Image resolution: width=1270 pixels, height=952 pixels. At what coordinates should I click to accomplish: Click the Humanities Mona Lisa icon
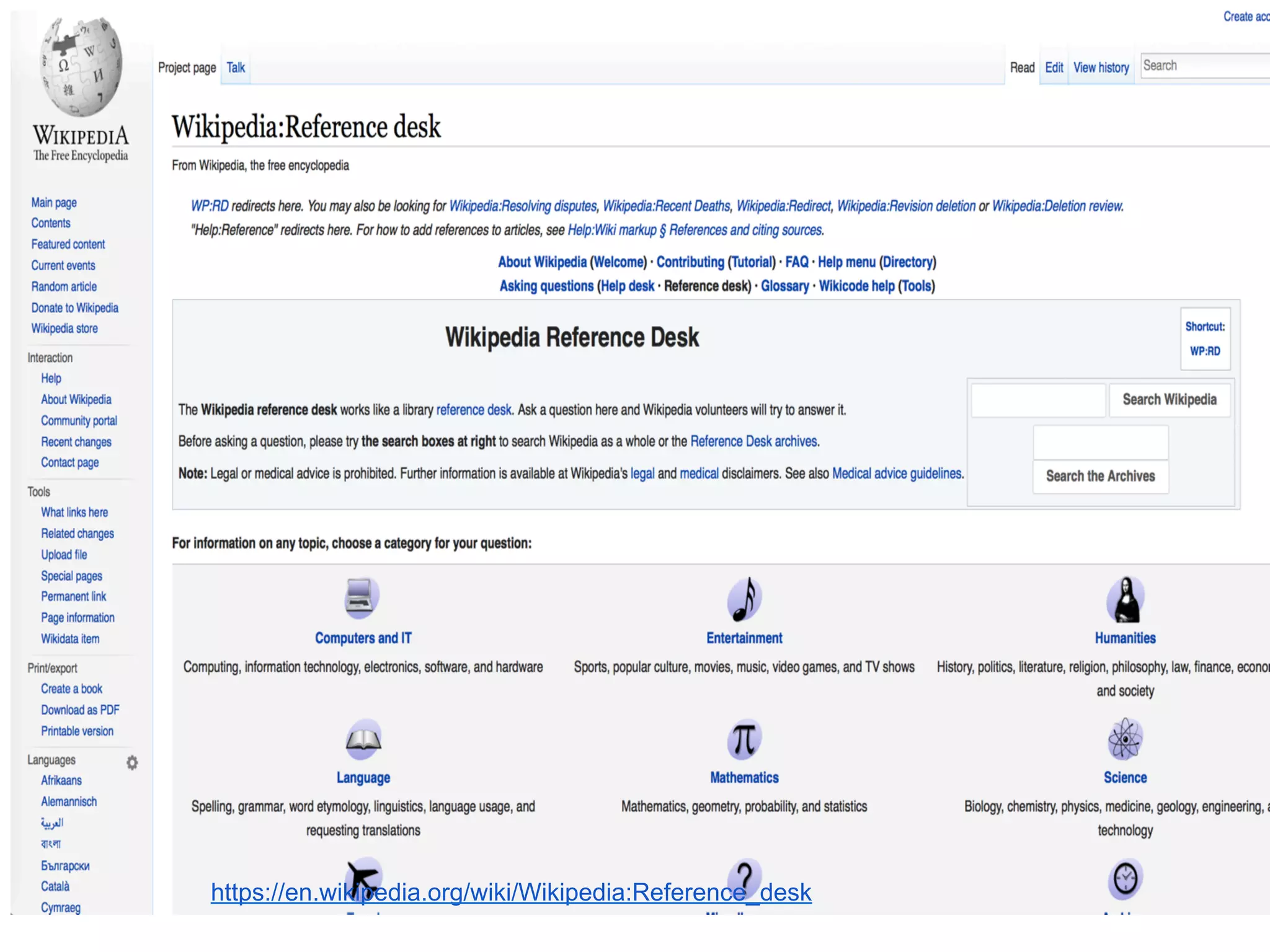point(1125,599)
